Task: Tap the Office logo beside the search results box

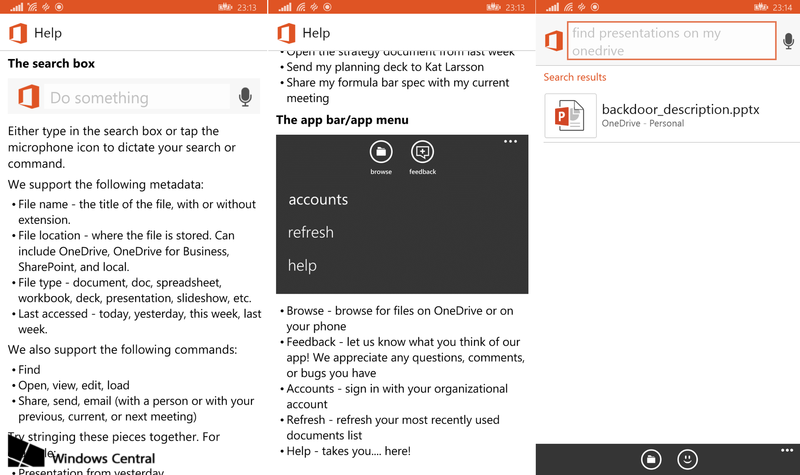Action: [554, 40]
